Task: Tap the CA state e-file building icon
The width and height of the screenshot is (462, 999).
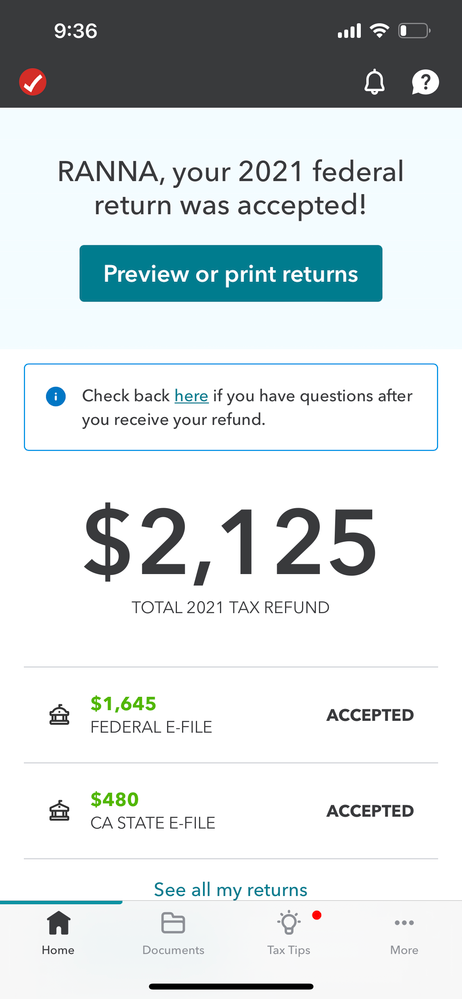Action: coord(59,811)
